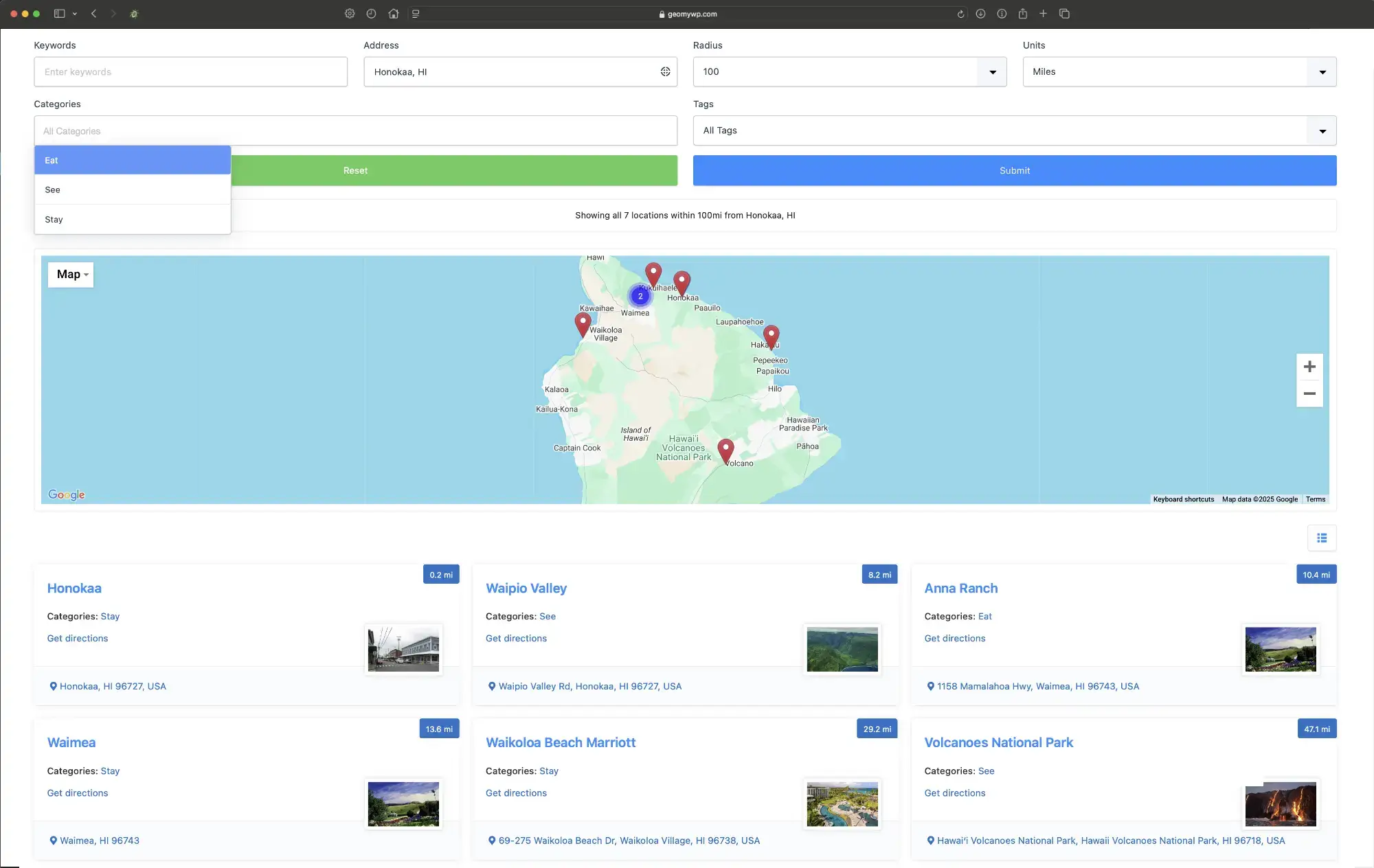
Task: Open Waikoloa Beach Marriott title link
Action: (561, 742)
